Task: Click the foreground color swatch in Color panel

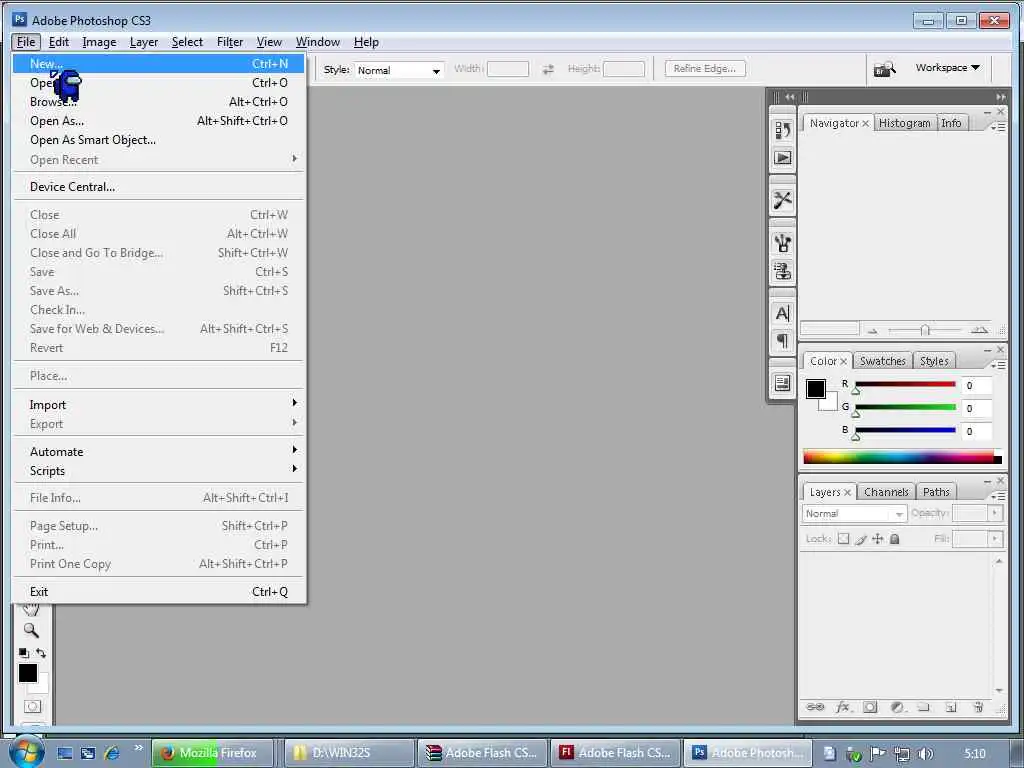Action: tap(816, 389)
